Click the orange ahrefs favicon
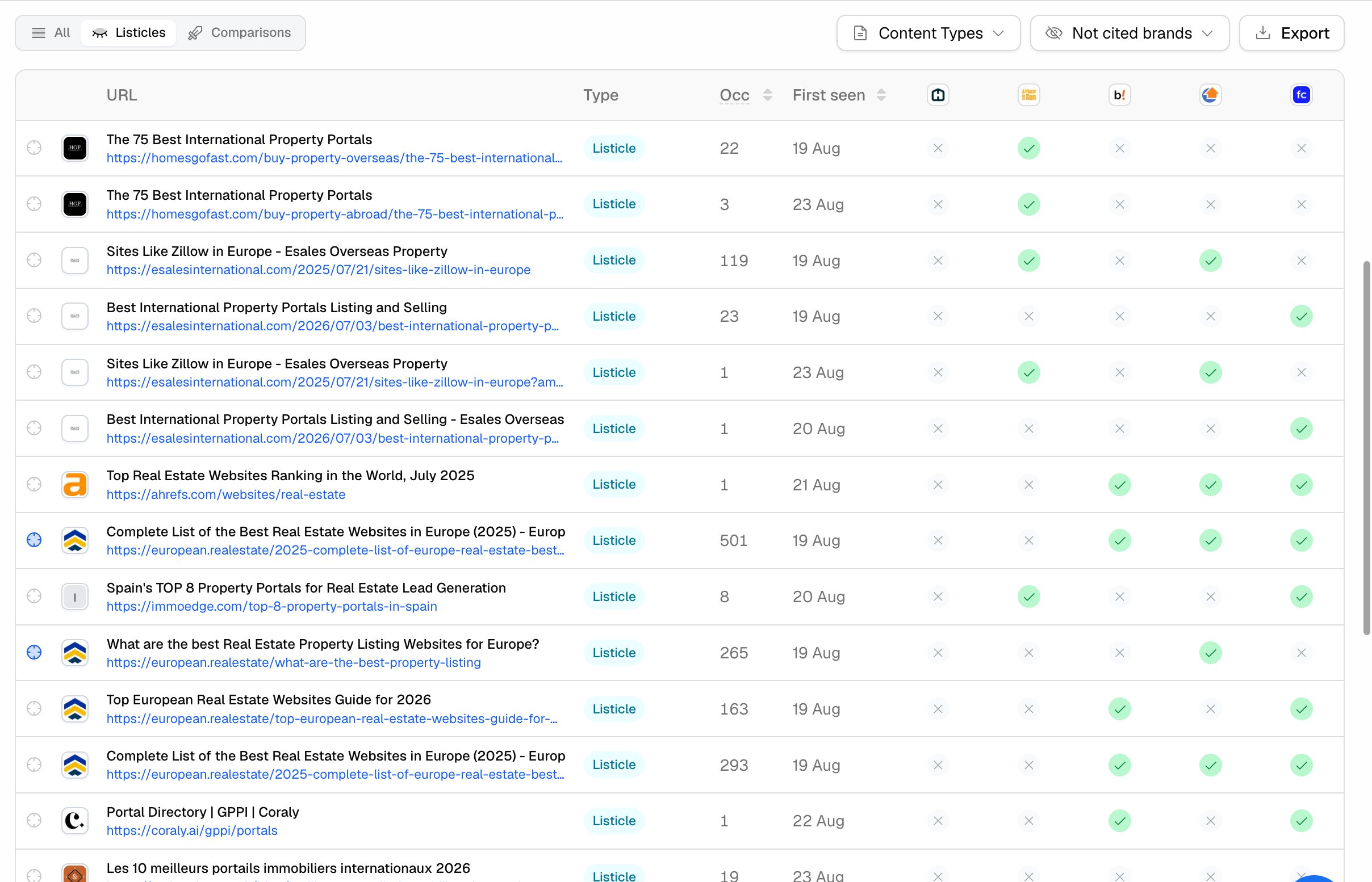This screenshot has height=882, width=1372. pos(75,485)
